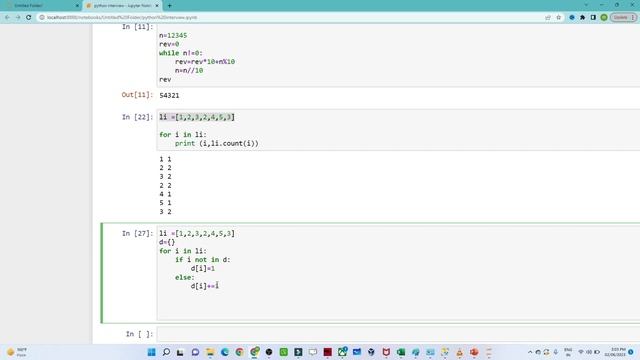640x360 pixels.
Task: Bookmark this page with star icon
Action: [x=558, y=18]
